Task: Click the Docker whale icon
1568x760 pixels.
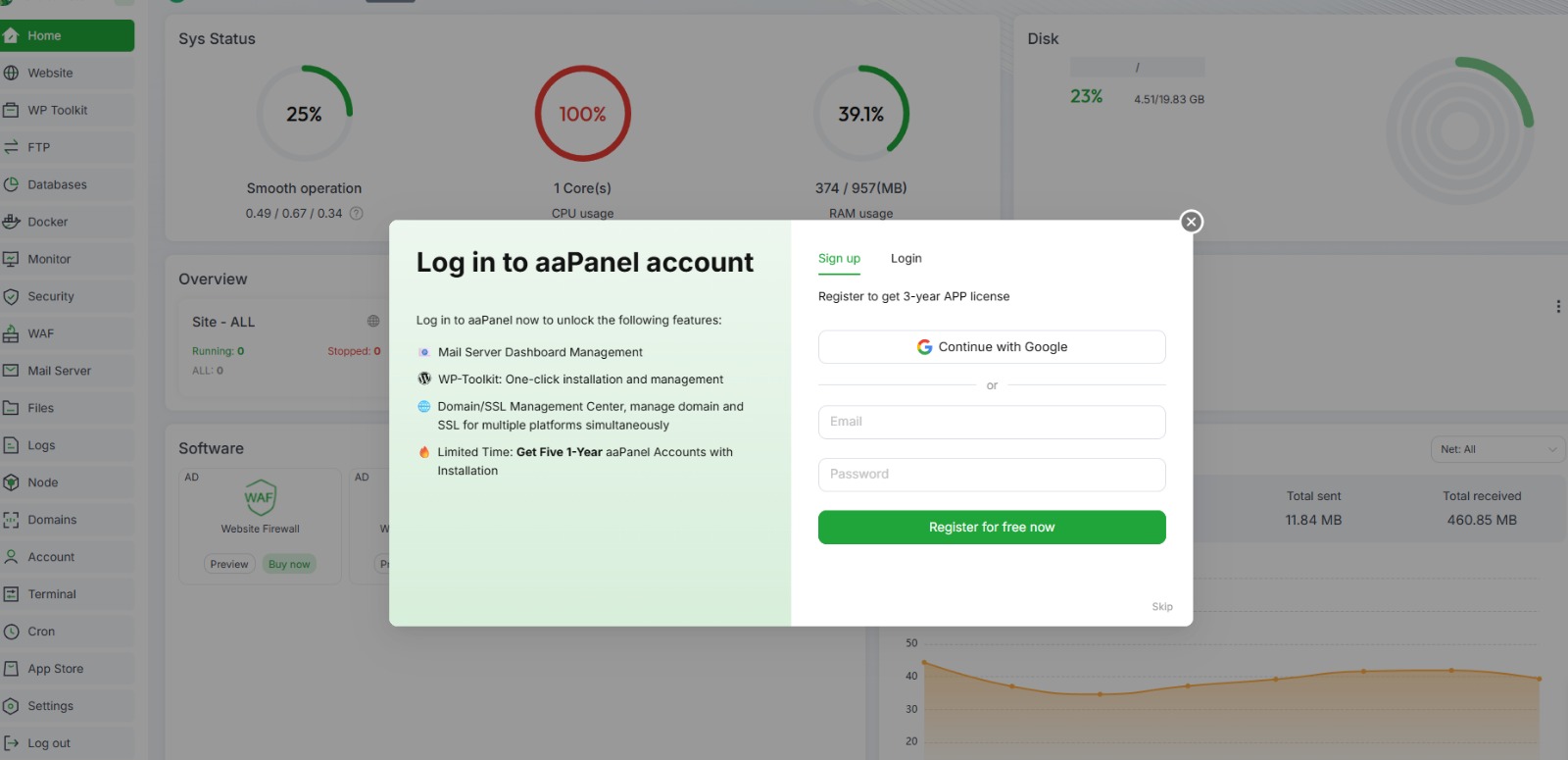Action: 12,222
